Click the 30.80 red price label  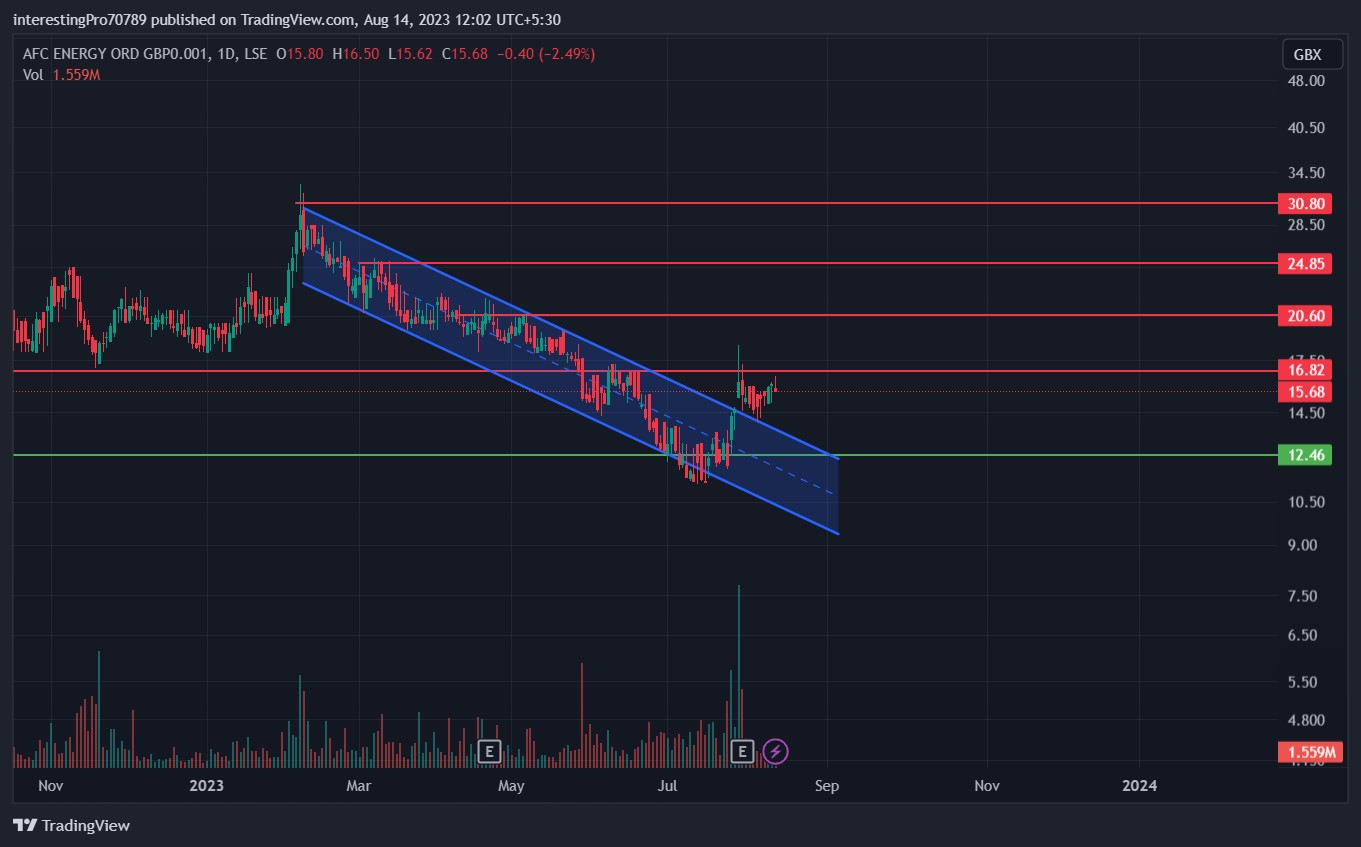click(1306, 203)
